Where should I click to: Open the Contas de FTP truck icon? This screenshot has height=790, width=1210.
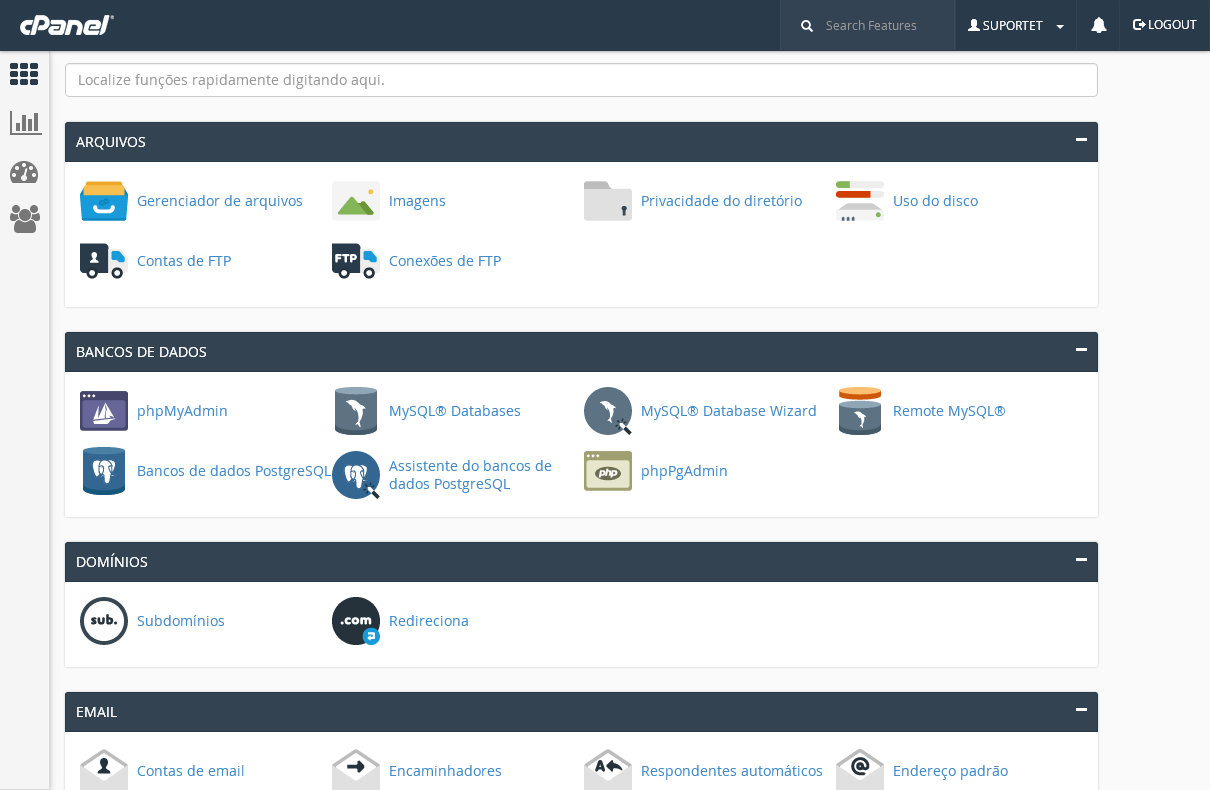(104, 261)
